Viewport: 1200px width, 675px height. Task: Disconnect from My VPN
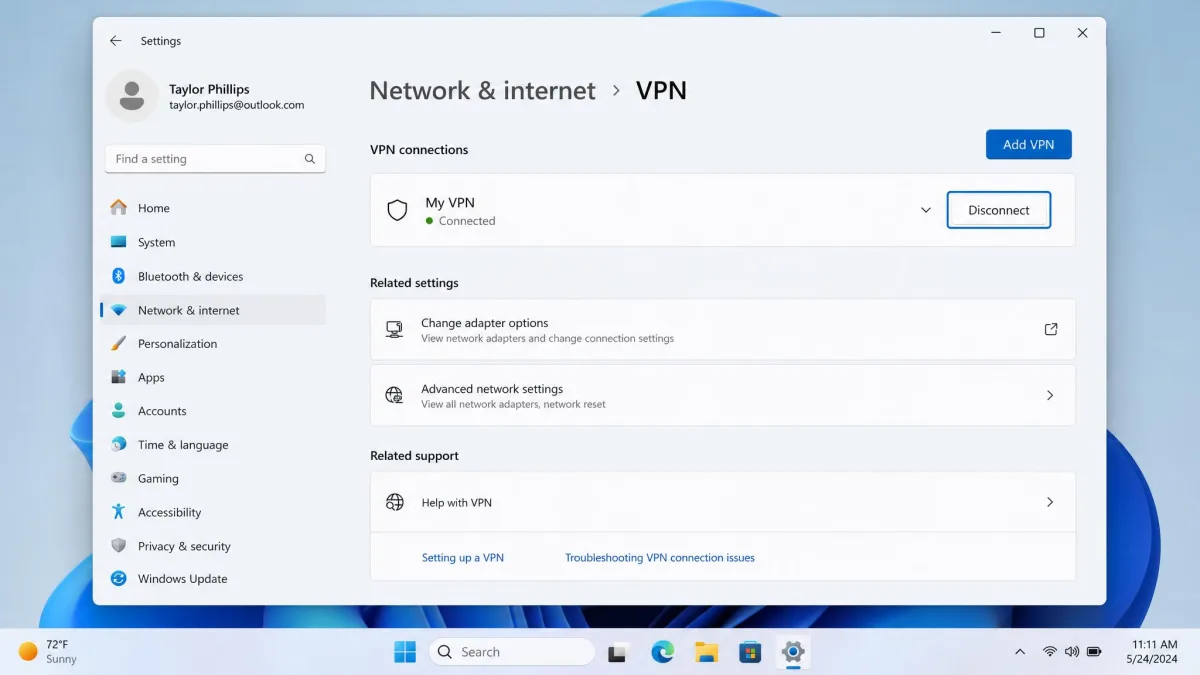coord(999,210)
